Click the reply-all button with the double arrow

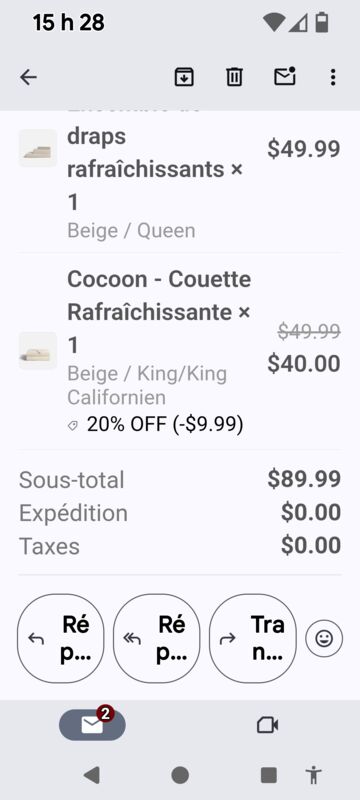click(x=157, y=638)
